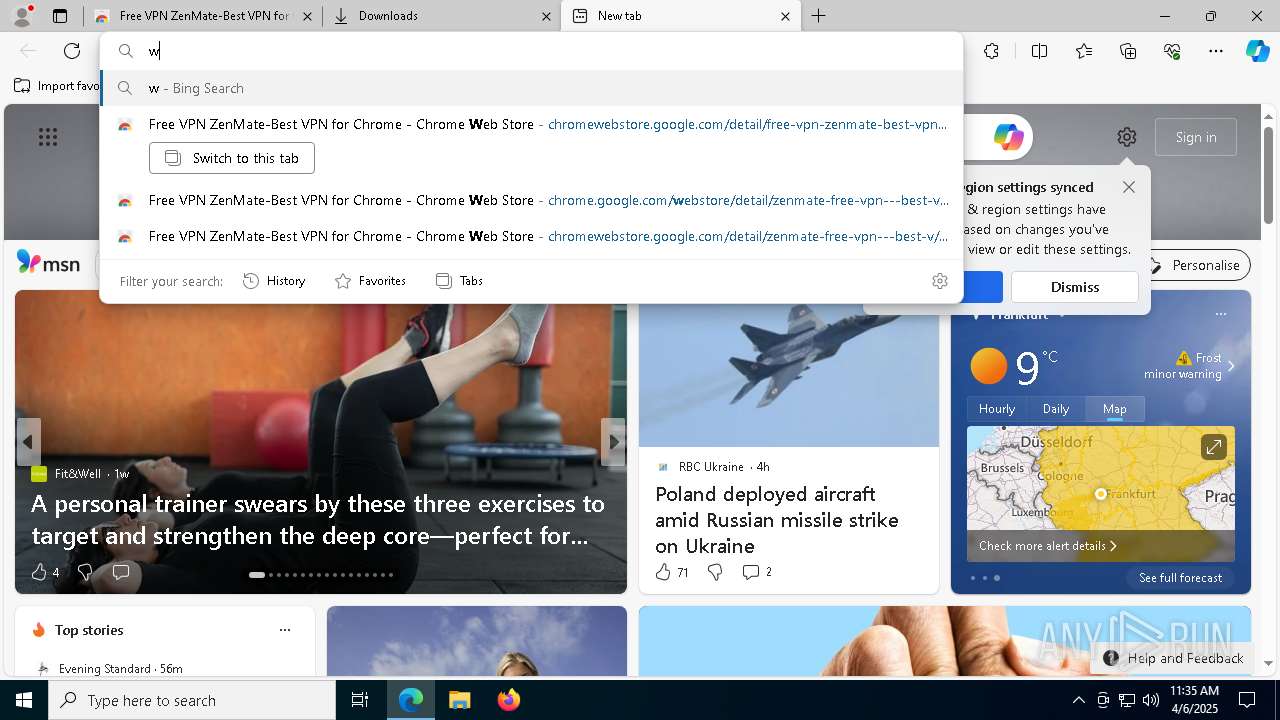1280x720 pixels.
Task: Open the Import favorites bookmark bar item
Action: [x=56, y=86]
